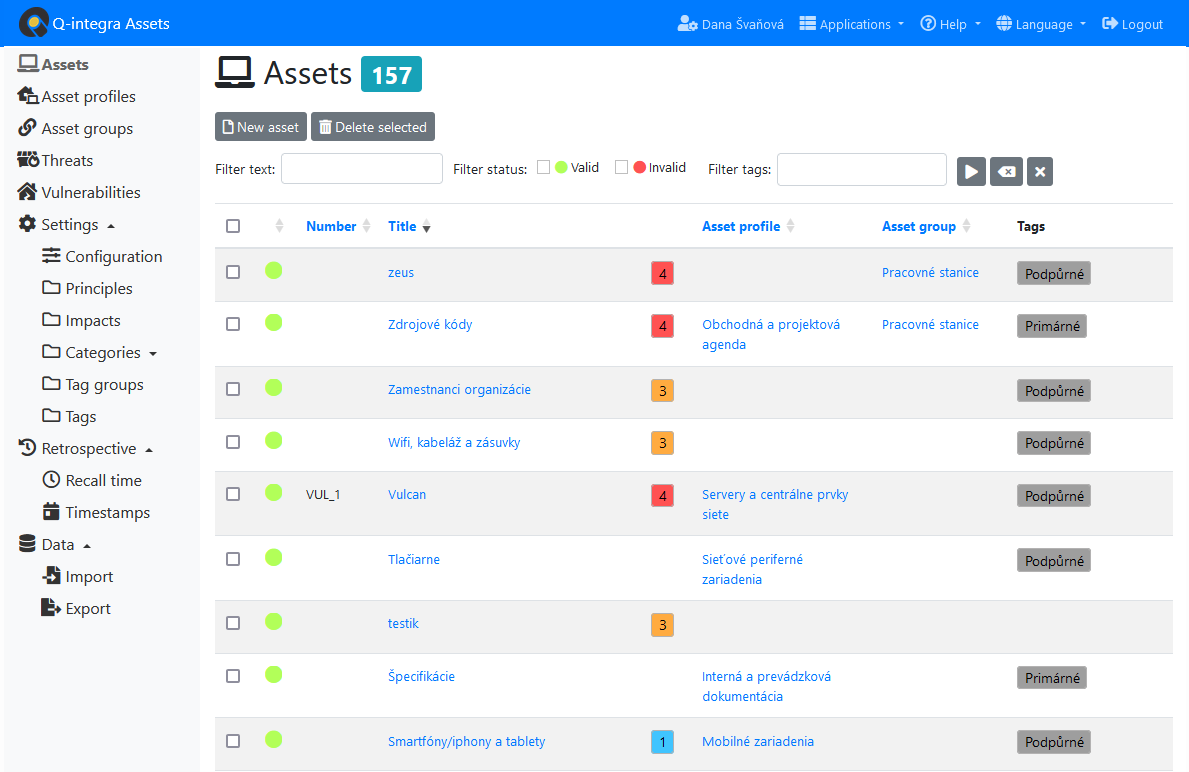Check the Wifi, kabeláž a zásuvky checkbox
The width and height of the screenshot is (1189, 772).
tap(233, 441)
